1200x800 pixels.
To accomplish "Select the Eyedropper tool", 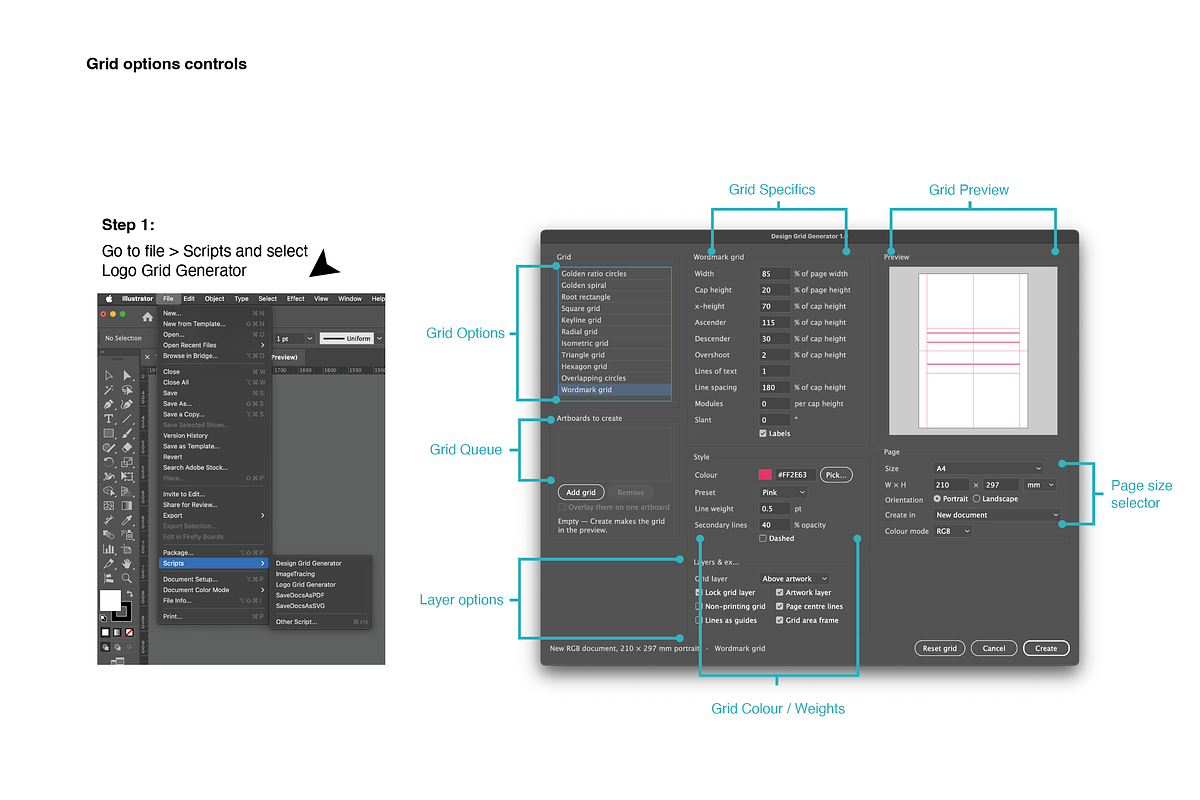I will 127,520.
